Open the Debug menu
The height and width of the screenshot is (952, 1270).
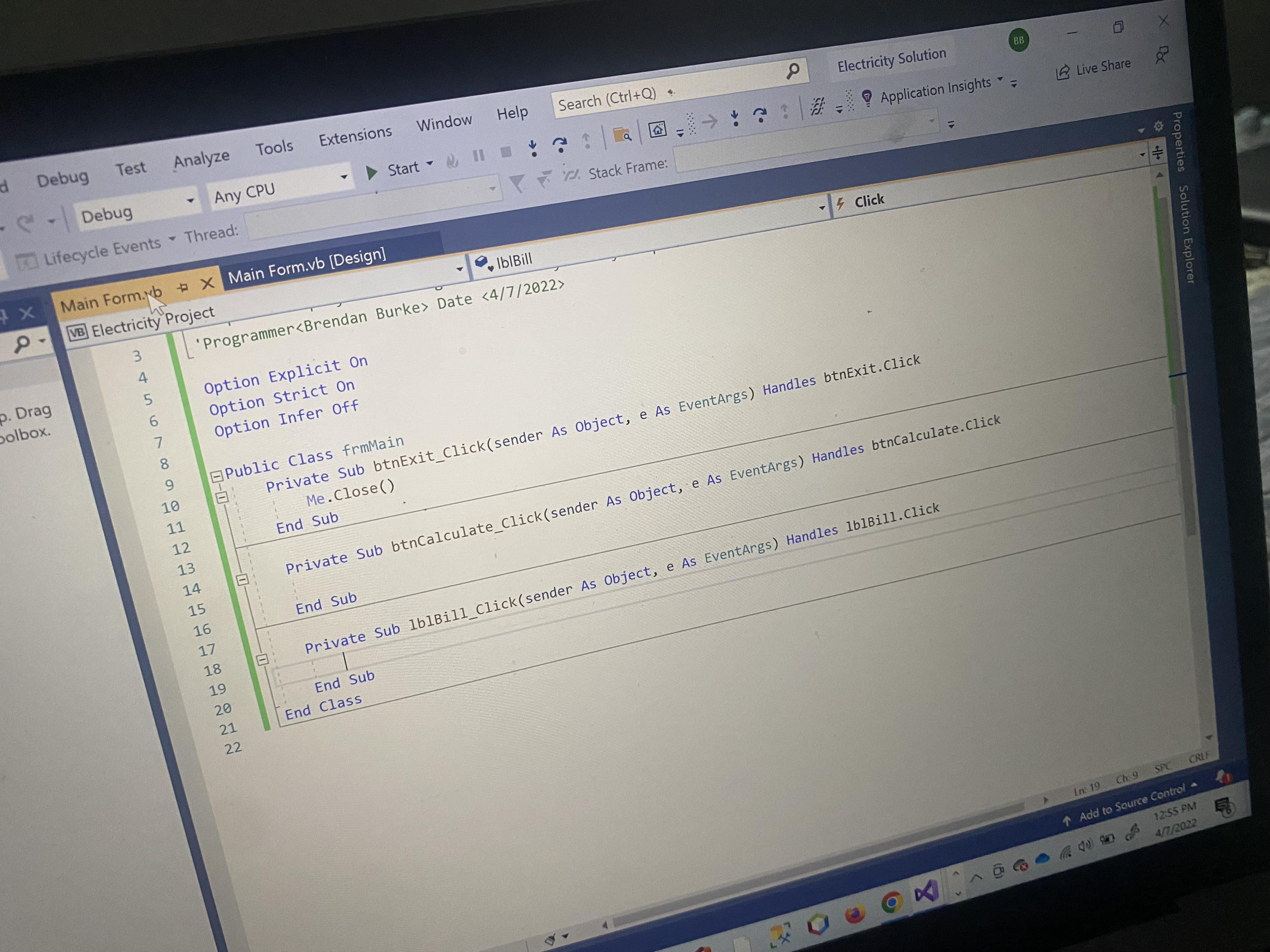point(63,178)
